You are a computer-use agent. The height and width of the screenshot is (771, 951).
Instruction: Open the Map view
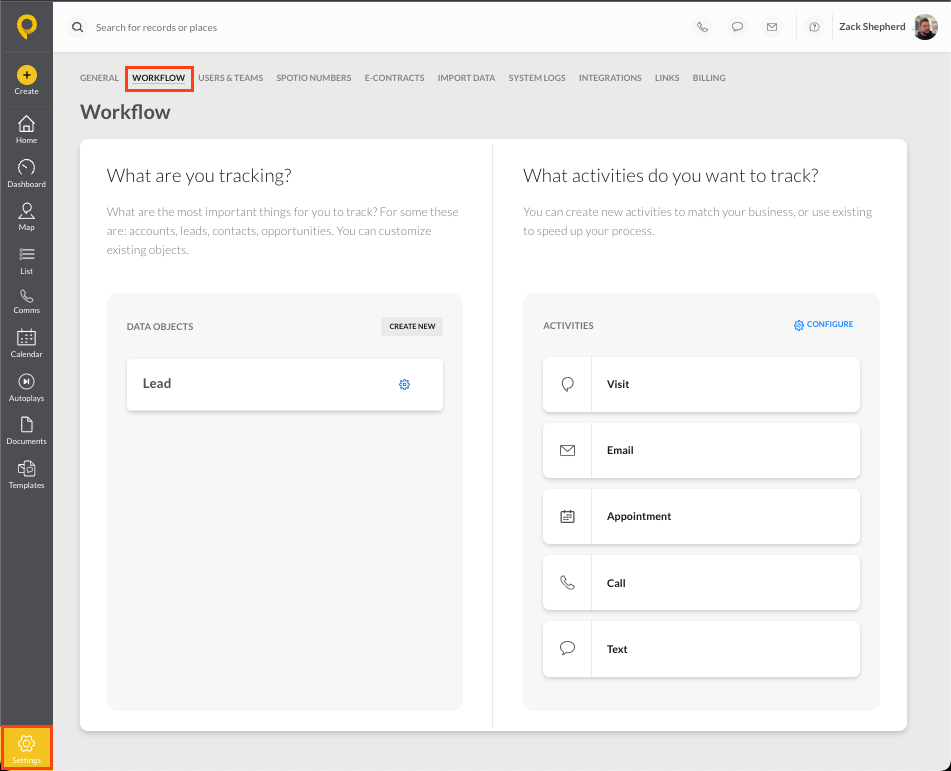27,217
